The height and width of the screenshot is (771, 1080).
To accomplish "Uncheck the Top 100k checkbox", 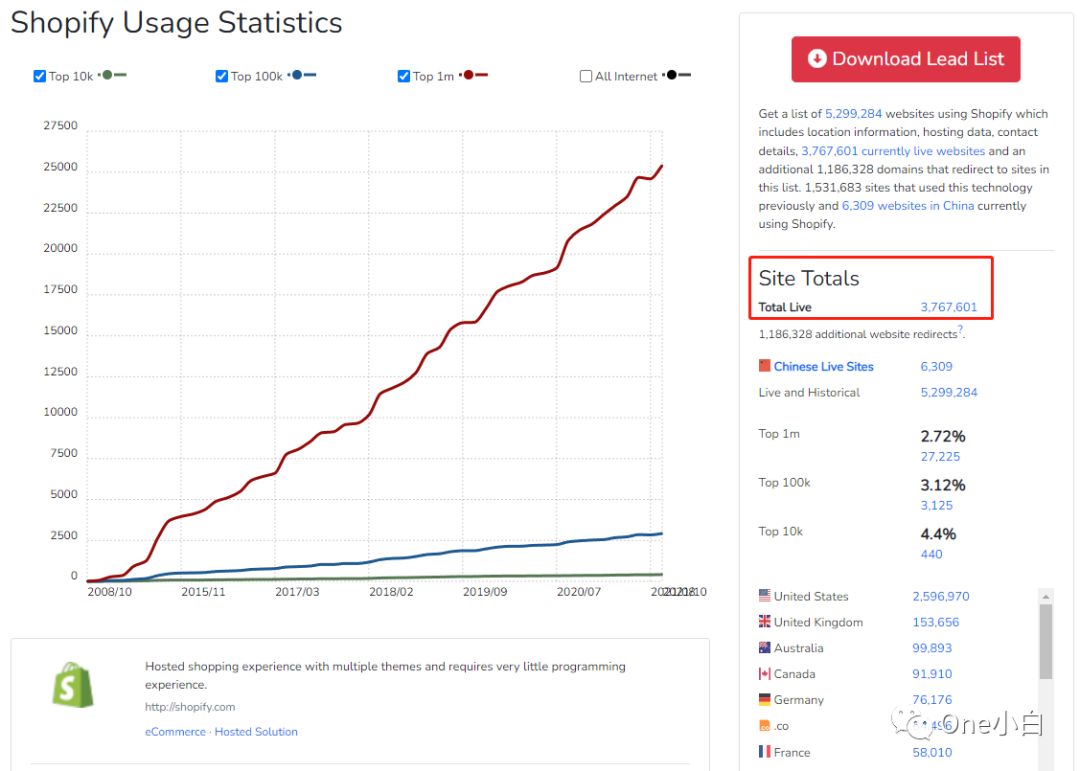I will pos(222,76).
